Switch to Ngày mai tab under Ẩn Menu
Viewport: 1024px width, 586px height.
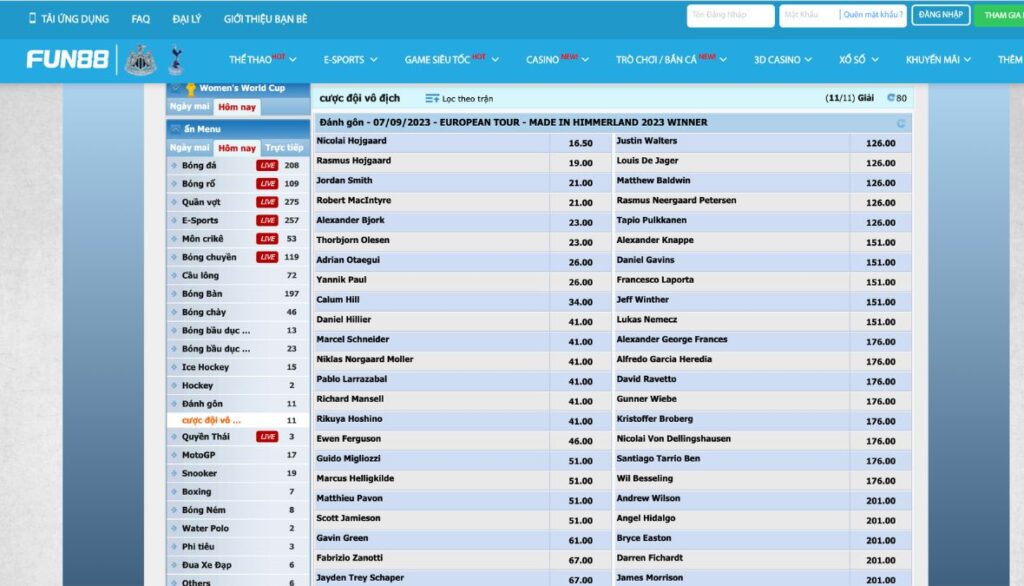189,148
